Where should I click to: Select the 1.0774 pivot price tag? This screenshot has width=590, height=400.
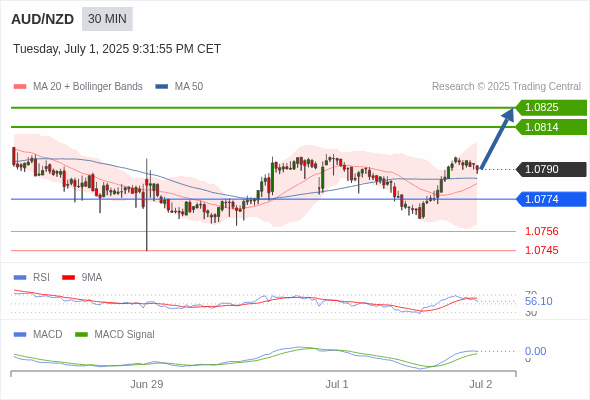click(x=551, y=199)
